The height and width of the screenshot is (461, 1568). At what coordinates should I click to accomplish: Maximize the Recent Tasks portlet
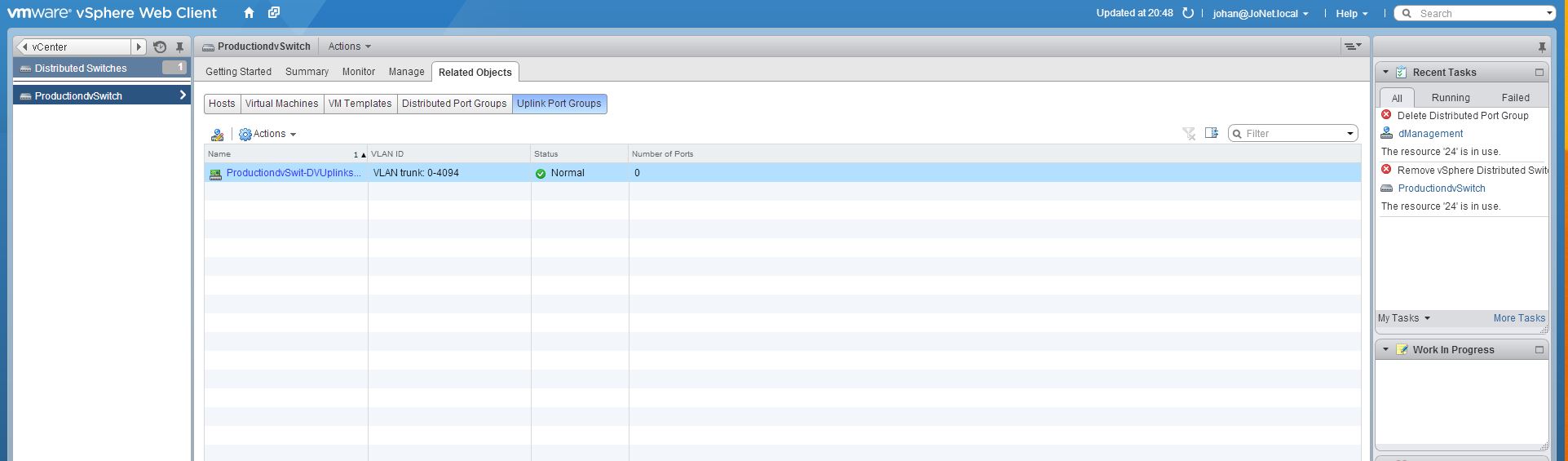pos(1539,73)
